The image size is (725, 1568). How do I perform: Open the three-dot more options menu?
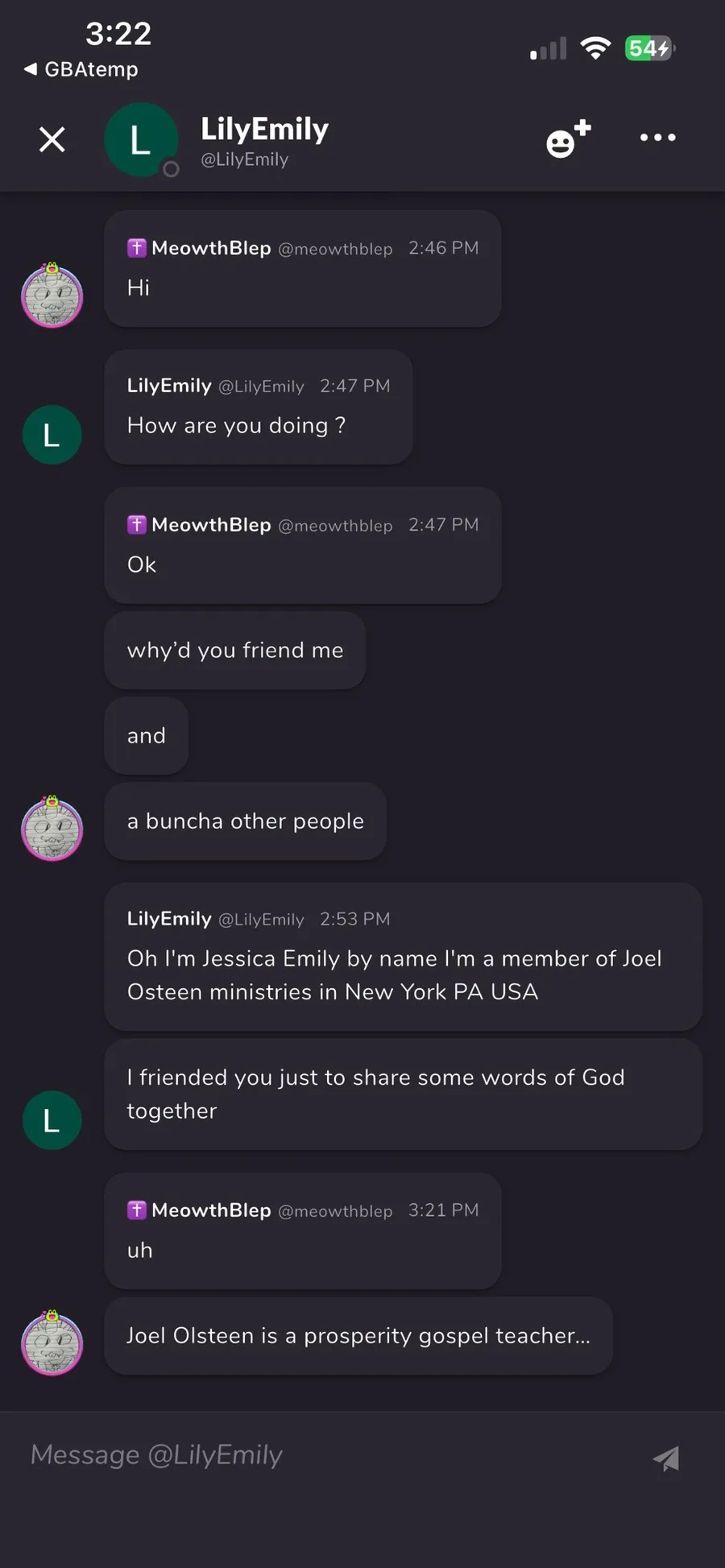[x=657, y=138]
